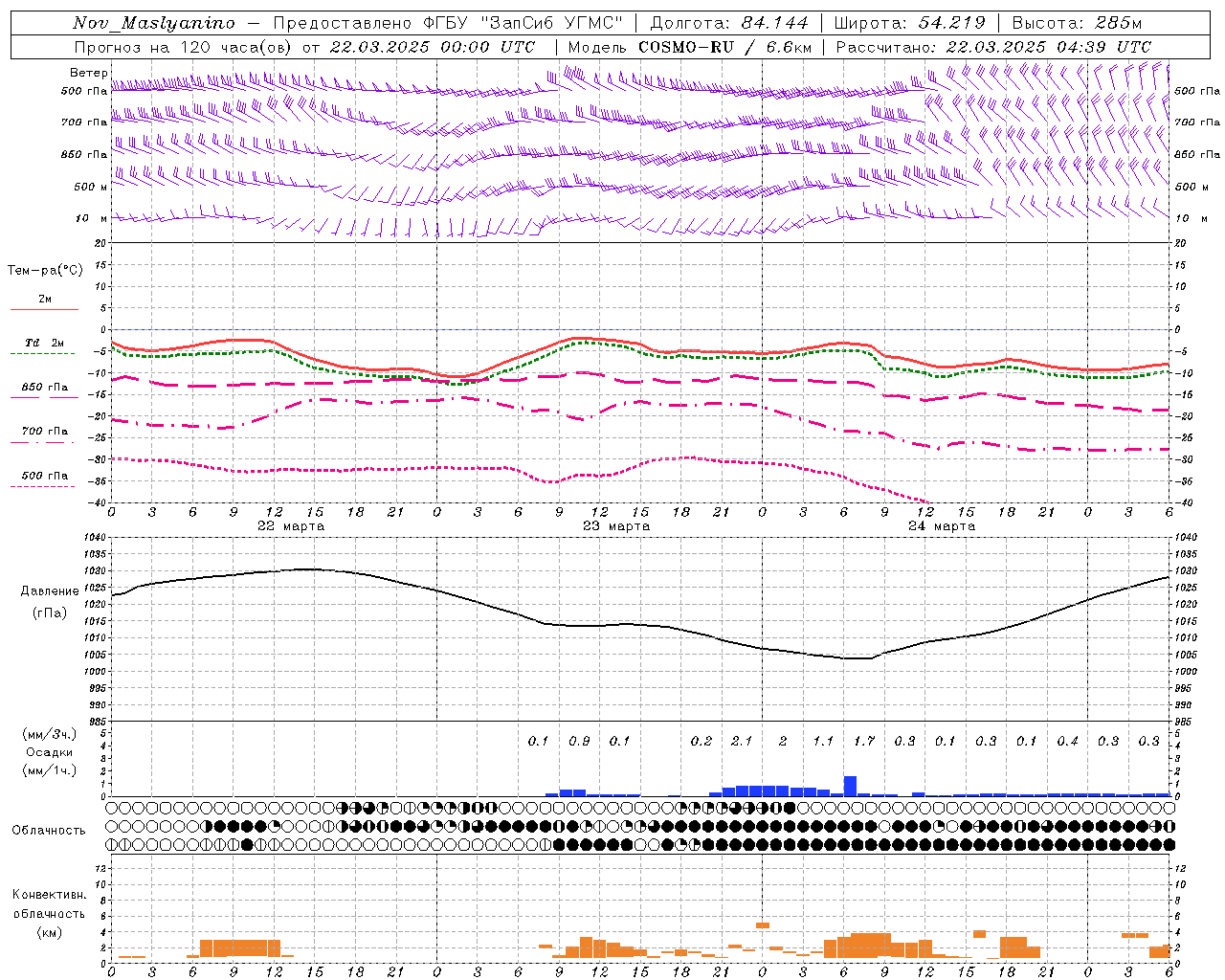1225x980 pixels.
Task: Click the Осадки precipitation label
Action: pos(49,752)
